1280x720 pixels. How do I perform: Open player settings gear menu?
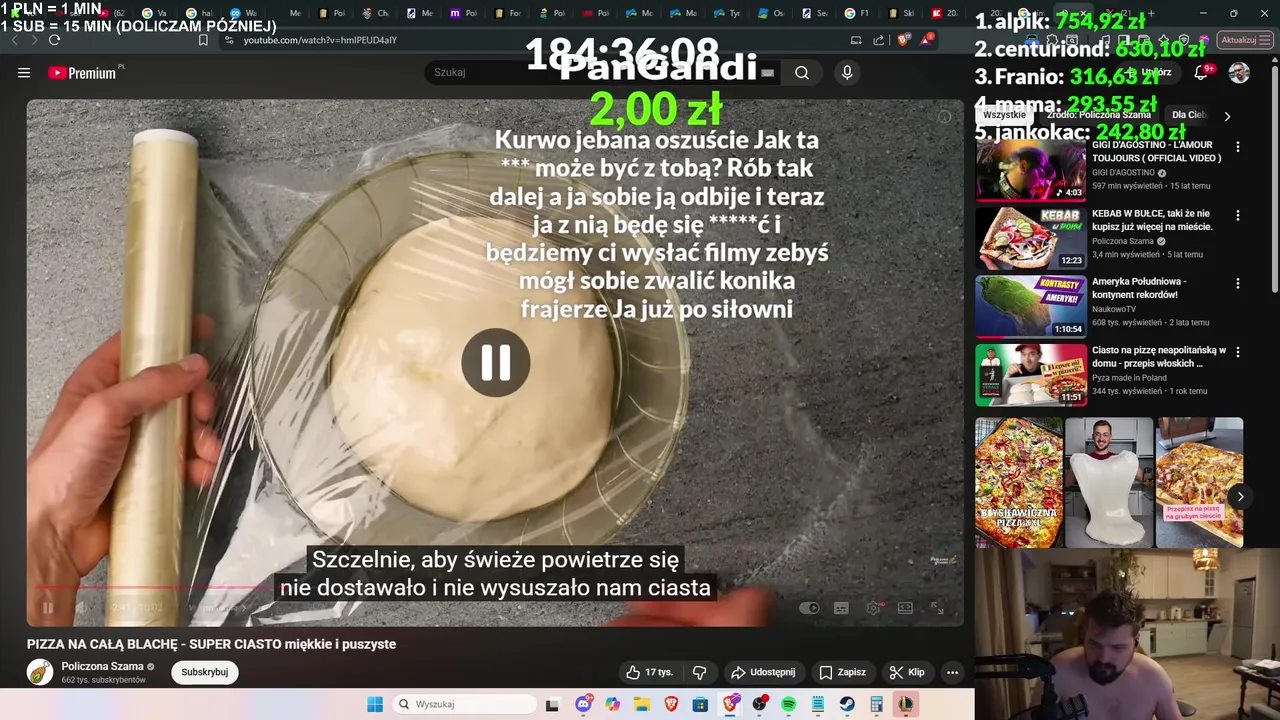pos(873,608)
